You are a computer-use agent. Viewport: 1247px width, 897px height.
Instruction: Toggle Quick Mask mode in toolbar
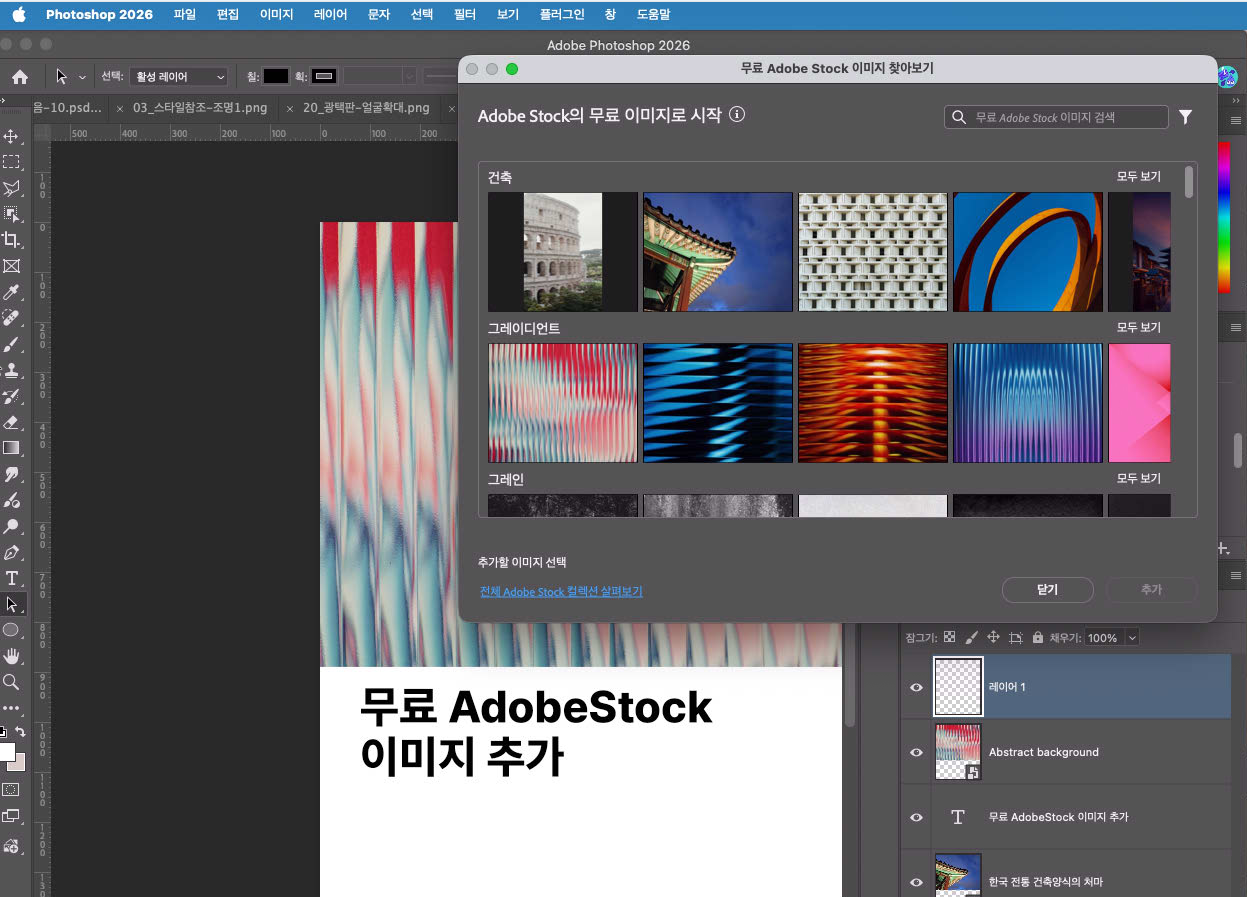[12, 789]
